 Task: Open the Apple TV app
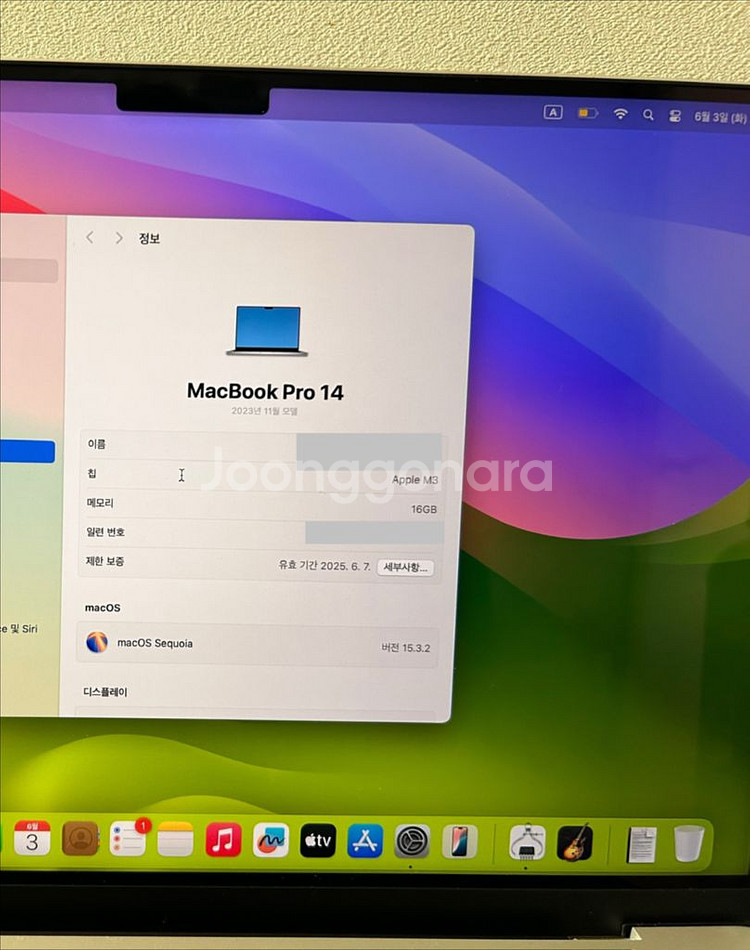click(318, 841)
